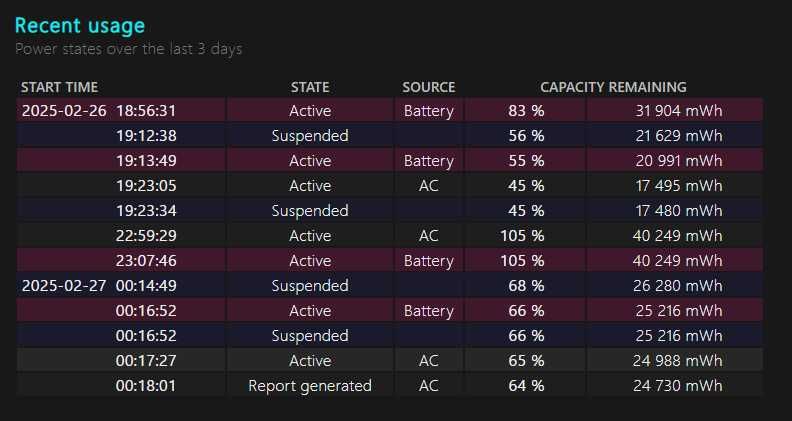This screenshot has width=792, height=421.
Task: Click the 'Report generated' state cell
Action: pos(310,386)
